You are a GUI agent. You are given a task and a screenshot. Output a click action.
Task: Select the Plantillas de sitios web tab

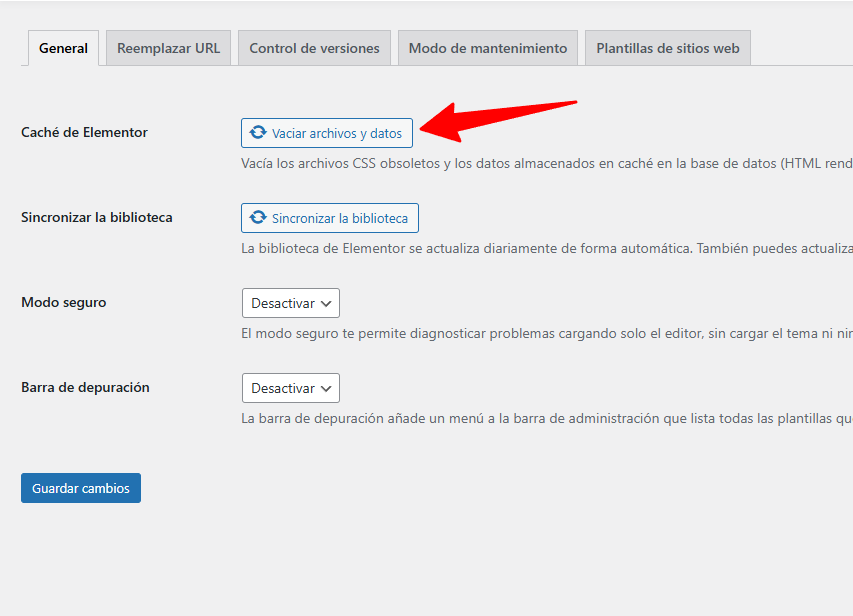pos(667,48)
